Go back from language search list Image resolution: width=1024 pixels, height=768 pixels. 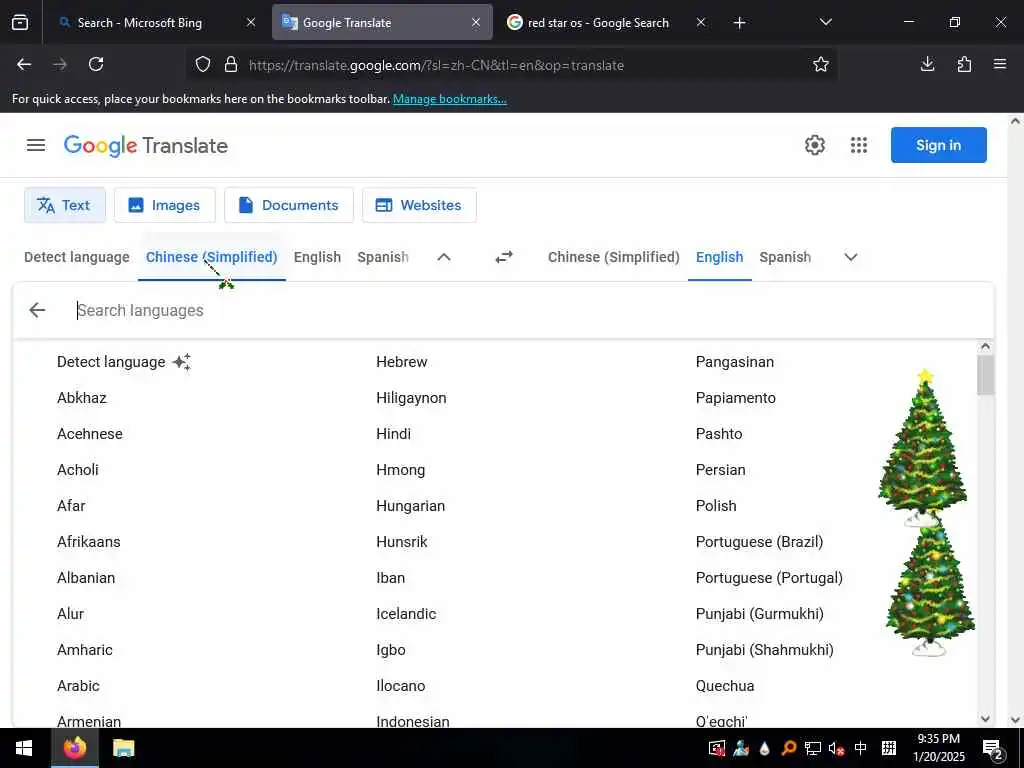coord(37,310)
